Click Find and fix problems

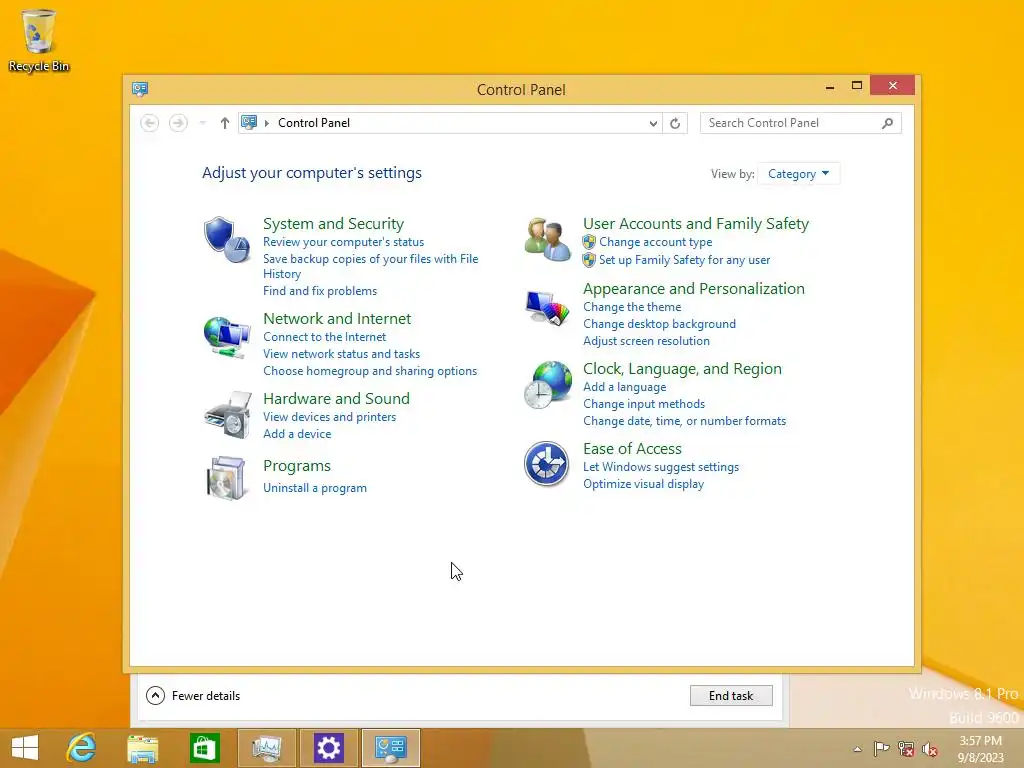click(x=320, y=291)
